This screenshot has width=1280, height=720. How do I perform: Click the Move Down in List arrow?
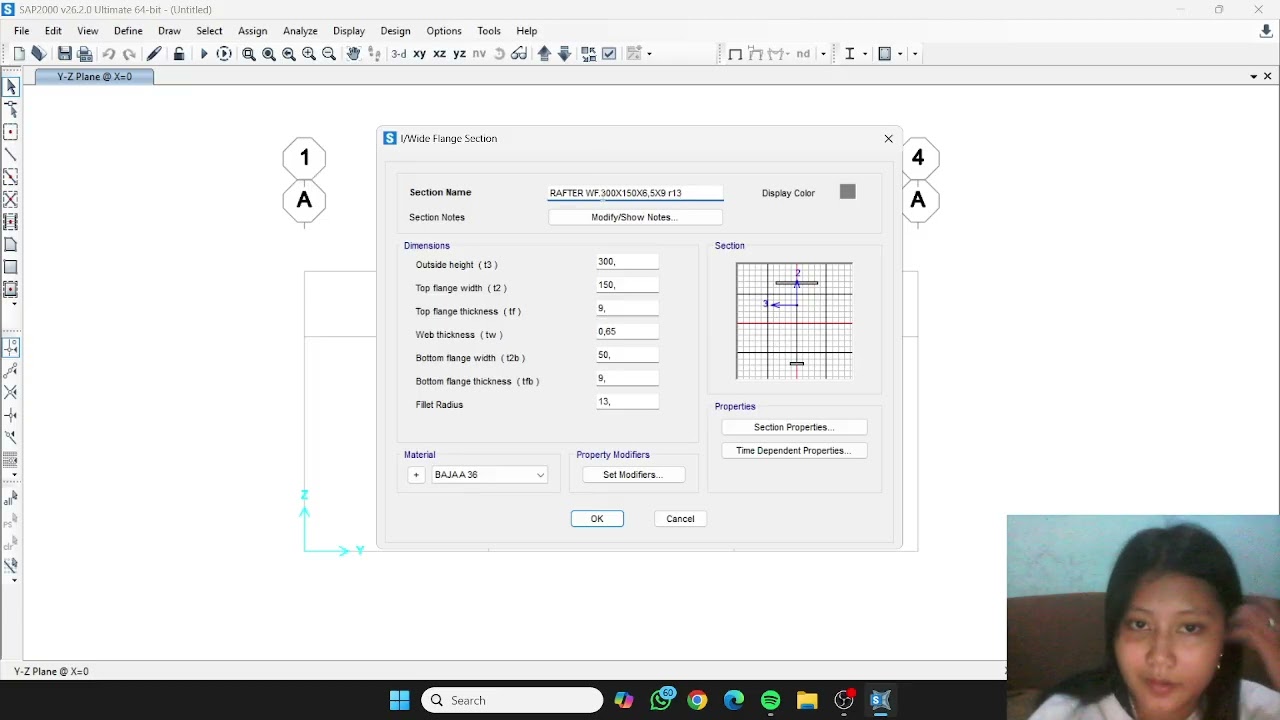(x=564, y=54)
